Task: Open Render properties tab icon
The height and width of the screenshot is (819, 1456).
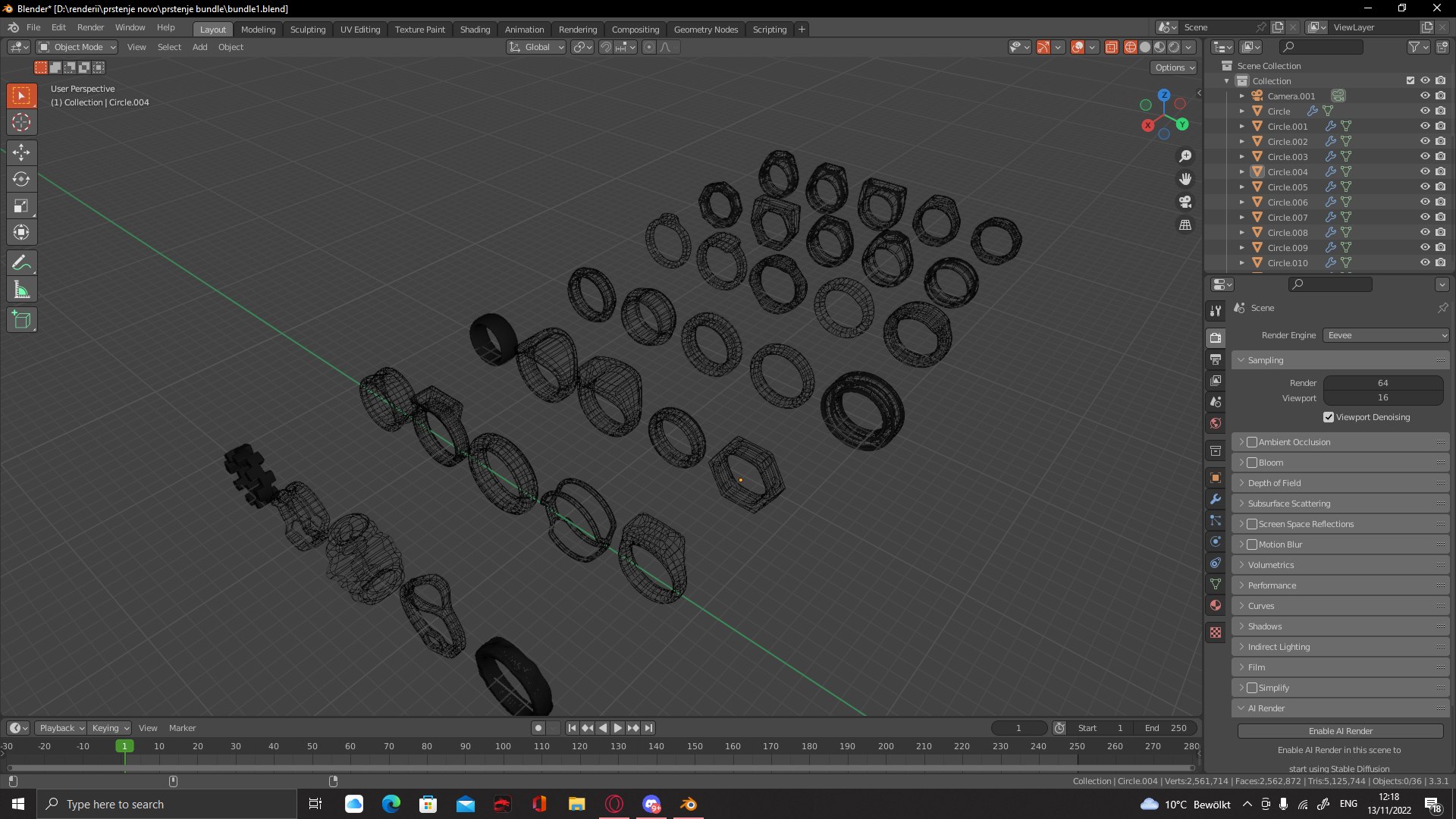Action: 1216,337
